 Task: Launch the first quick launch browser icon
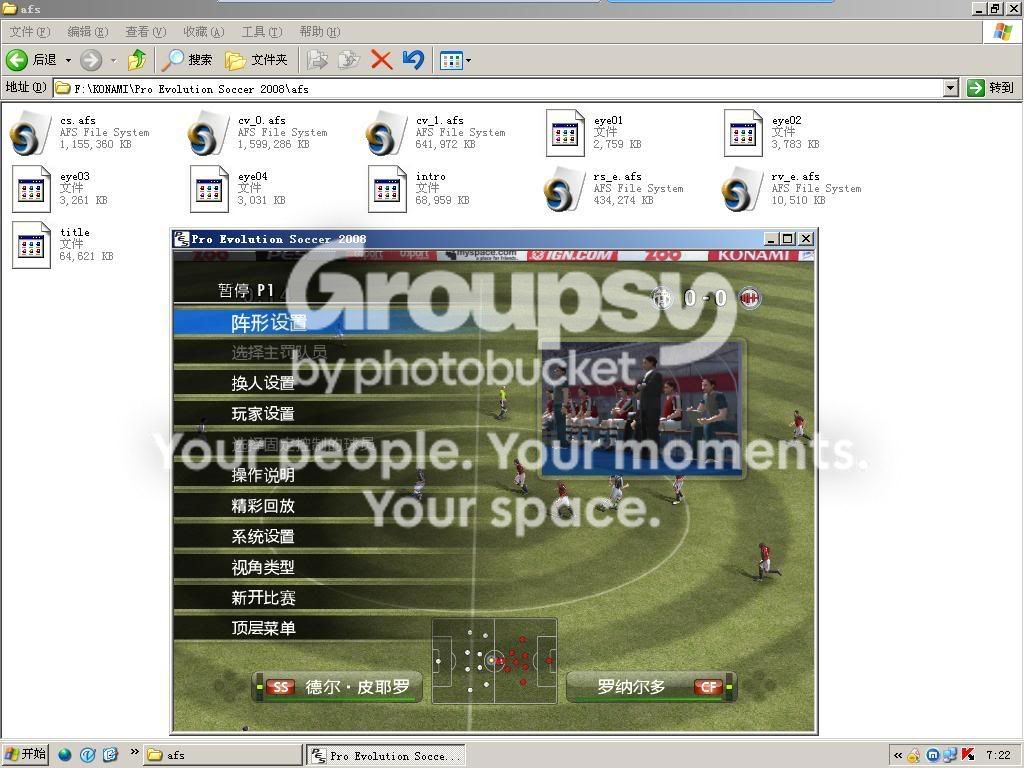pyautogui.click(x=65, y=755)
